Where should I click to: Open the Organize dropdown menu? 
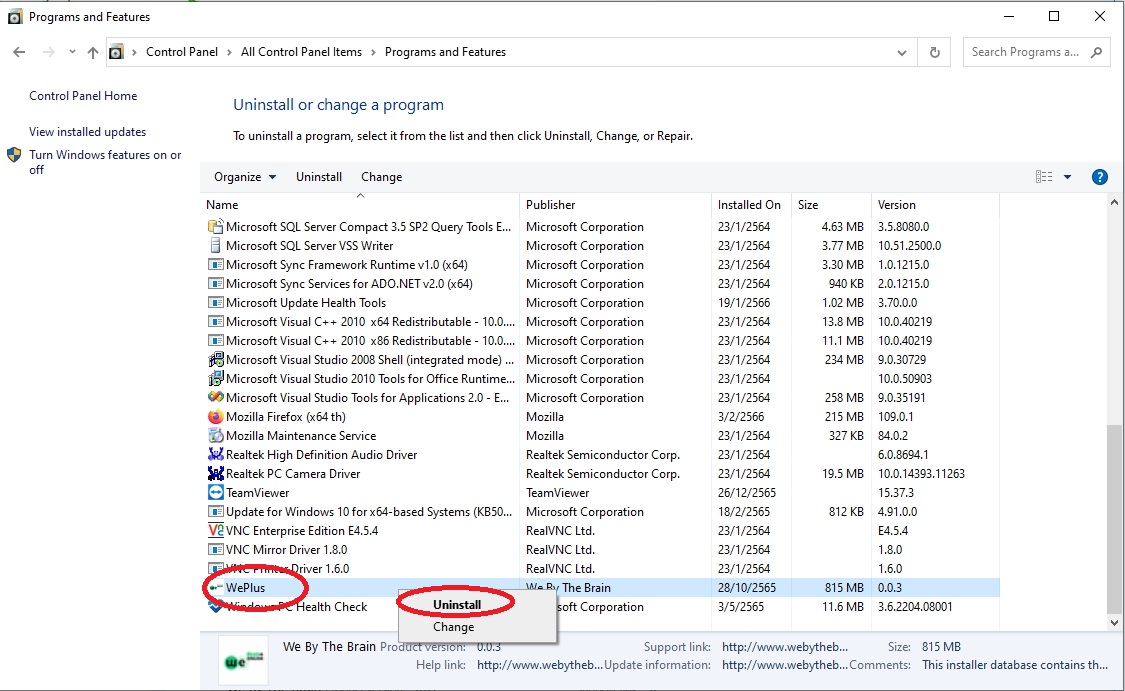coord(245,177)
